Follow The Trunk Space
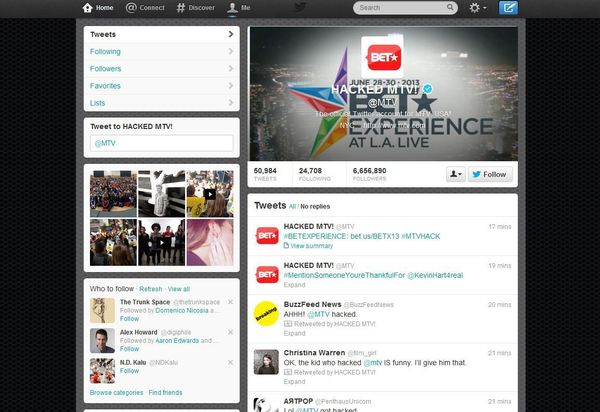600x412 pixels. click(x=129, y=319)
